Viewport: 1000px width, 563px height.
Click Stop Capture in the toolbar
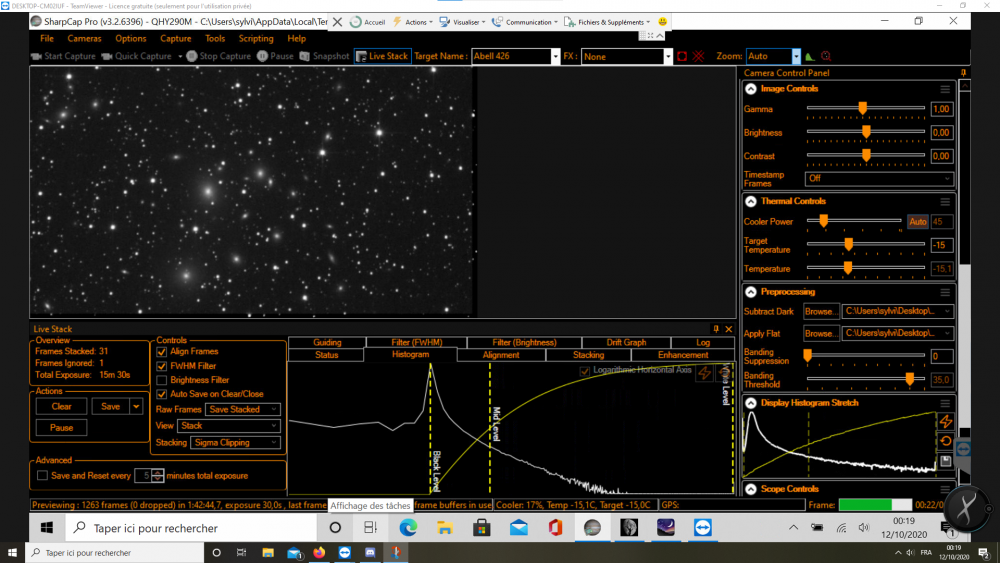(219, 56)
